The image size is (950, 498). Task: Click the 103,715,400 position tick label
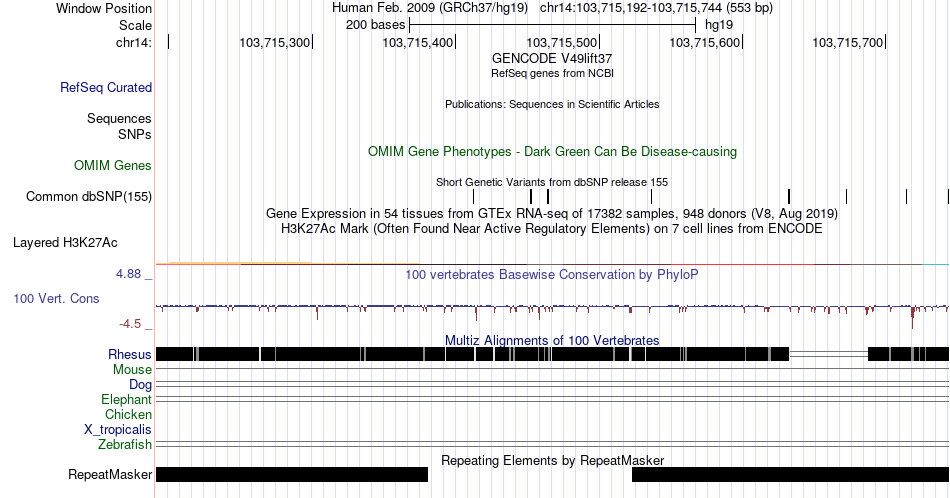pyautogui.click(x=417, y=42)
